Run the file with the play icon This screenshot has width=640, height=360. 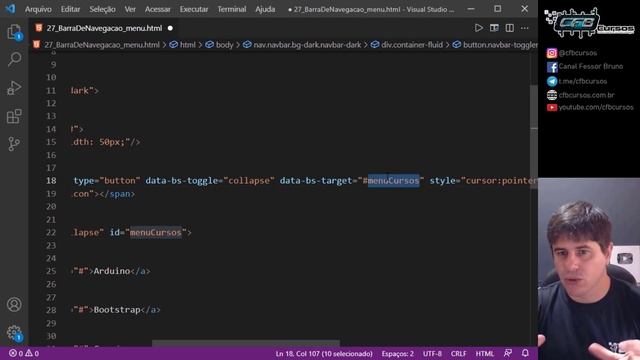coord(478,28)
